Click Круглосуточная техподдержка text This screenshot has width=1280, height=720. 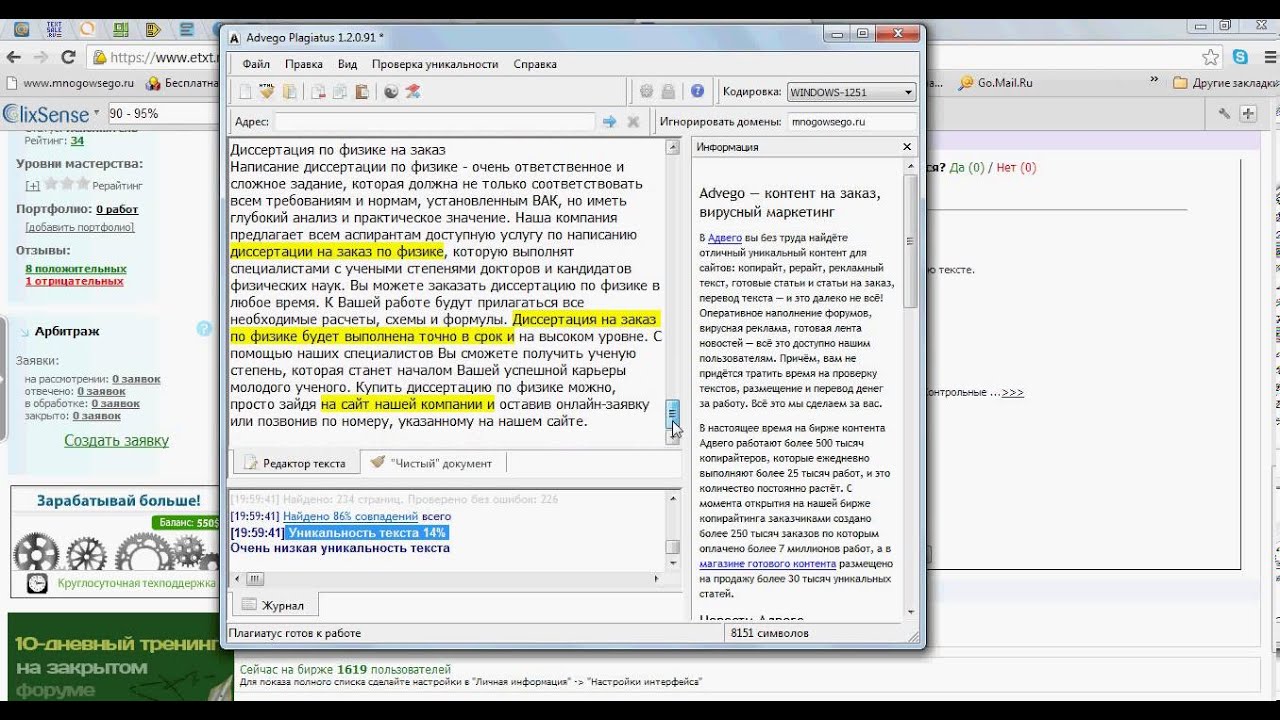click(x=136, y=583)
